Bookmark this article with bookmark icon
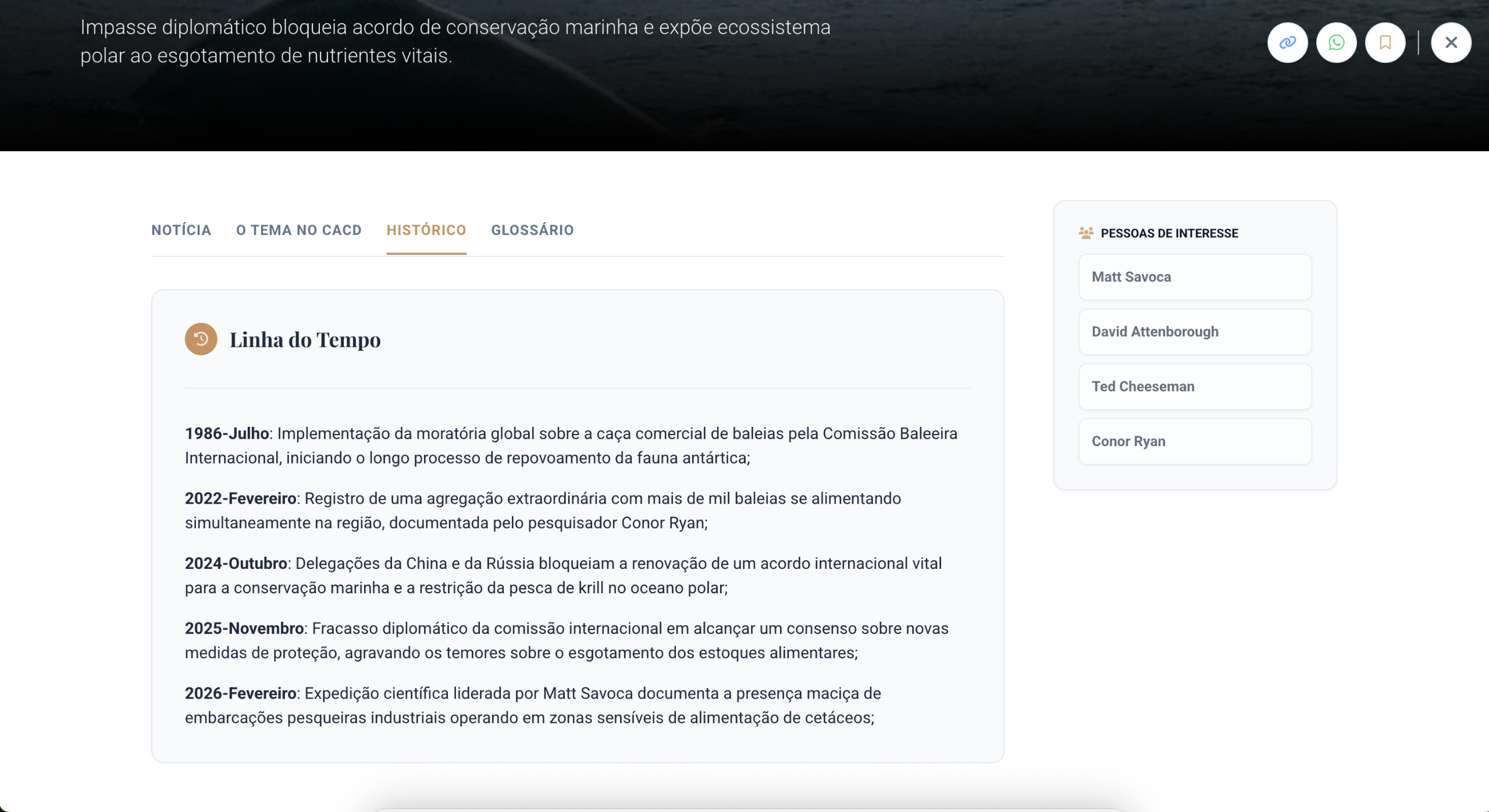Image resolution: width=1489 pixels, height=812 pixels. (1385, 42)
